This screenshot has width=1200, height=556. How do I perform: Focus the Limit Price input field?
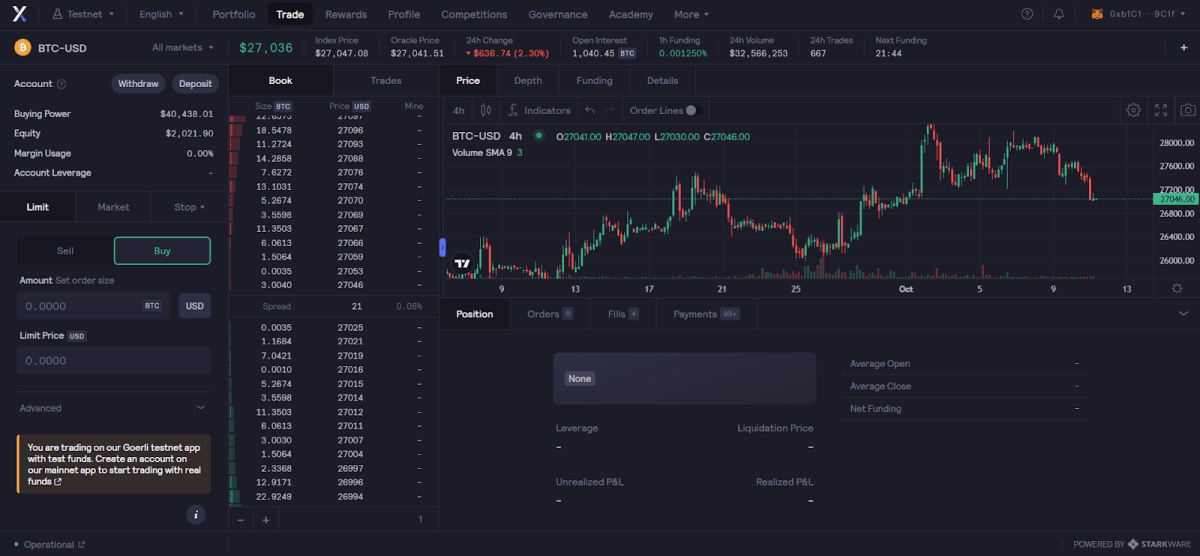pyautogui.click(x=115, y=361)
